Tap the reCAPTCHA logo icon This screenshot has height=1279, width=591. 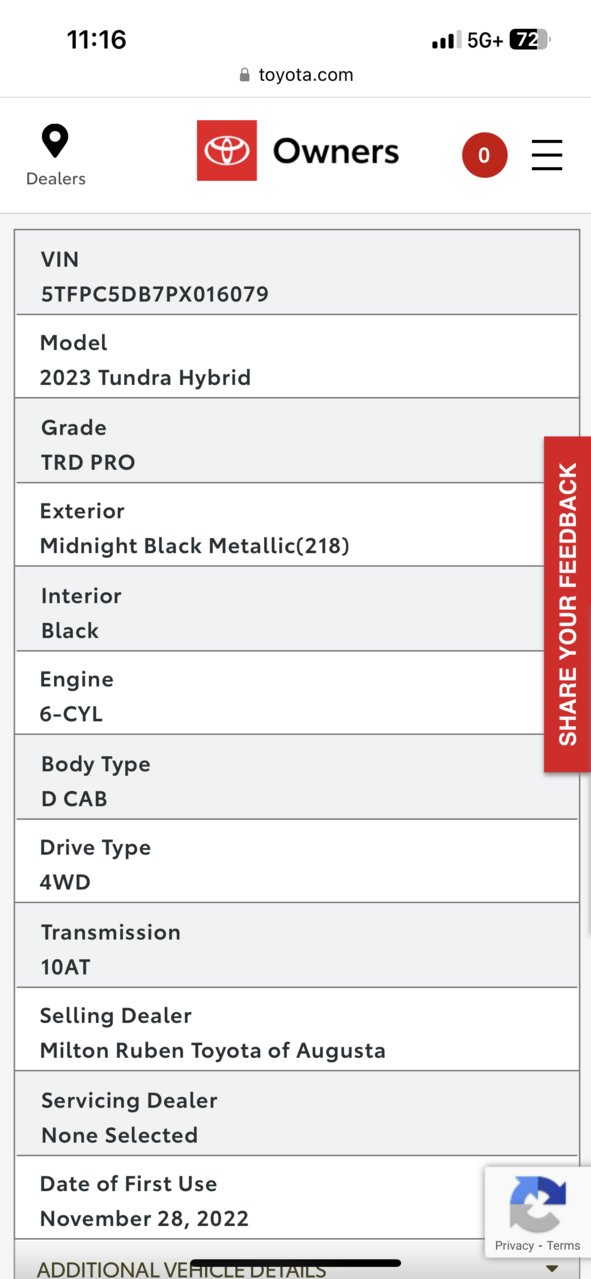pyautogui.click(x=537, y=1204)
